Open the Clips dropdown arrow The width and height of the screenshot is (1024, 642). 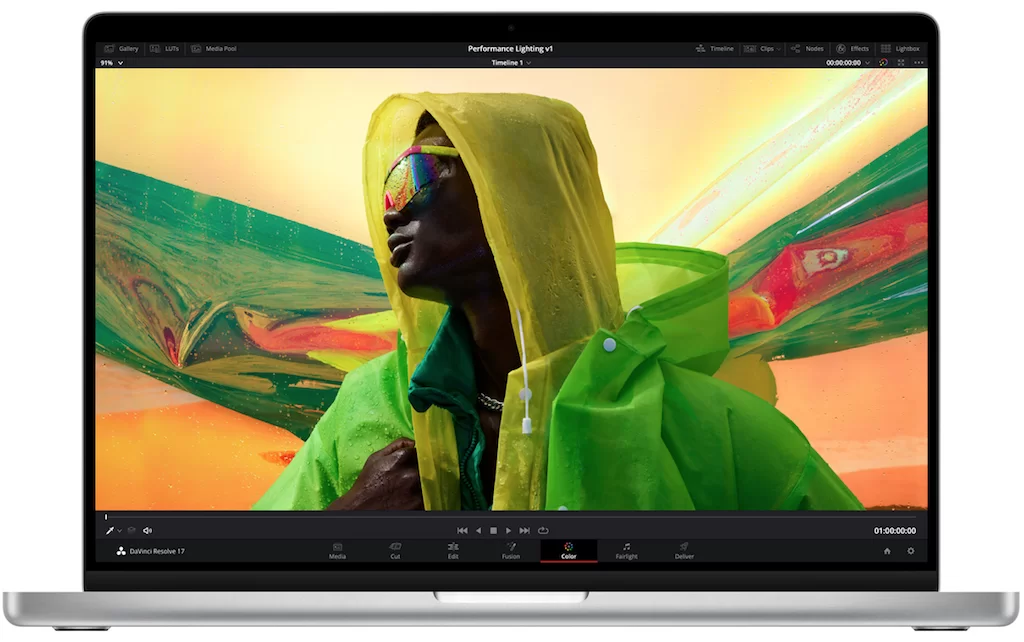tap(780, 48)
